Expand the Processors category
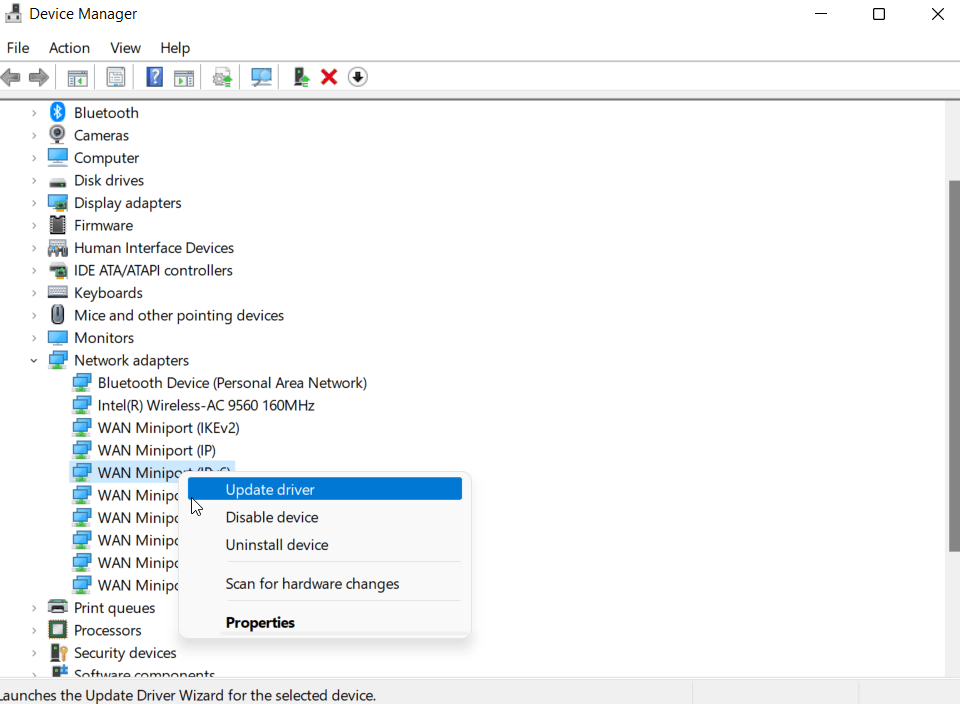Viewport: 960px width, 704px height. click(x=34, y=631)
